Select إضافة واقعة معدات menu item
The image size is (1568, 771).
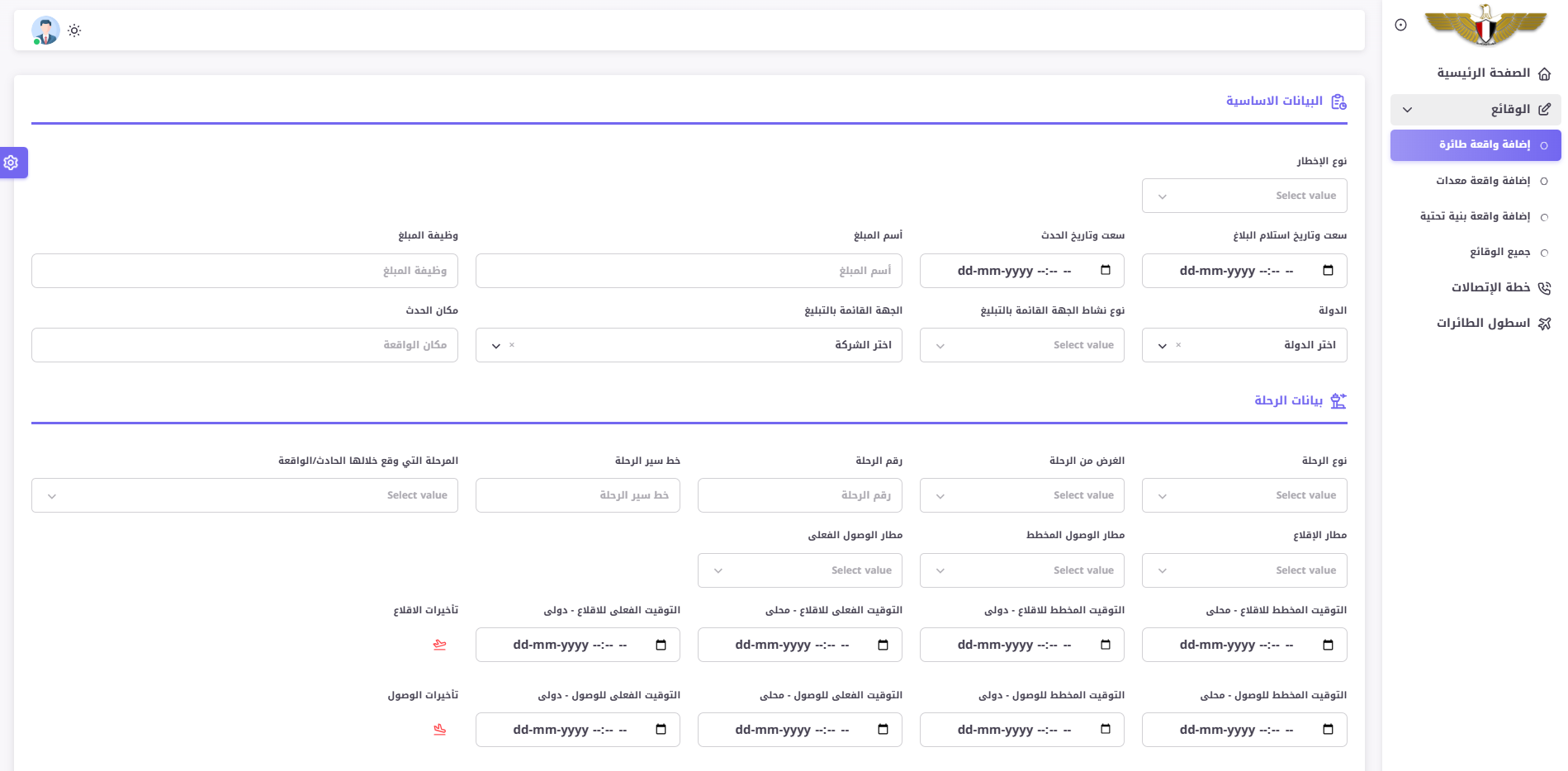tap(1482, 181)
